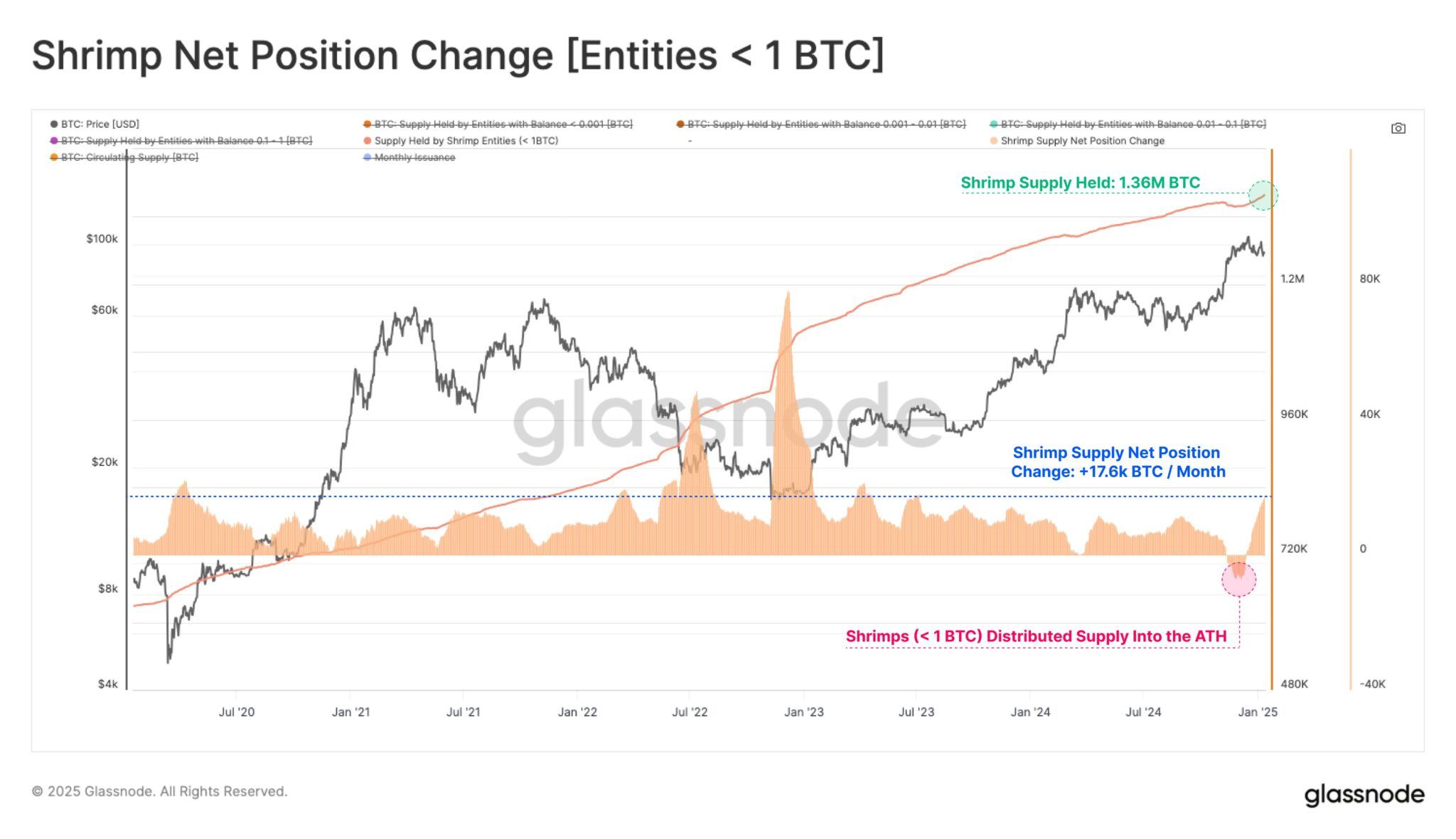The height and width of the screenshot is (839, 1456).
Task: Select the Jul '20 x-axis label
Action: click(236, 712)
